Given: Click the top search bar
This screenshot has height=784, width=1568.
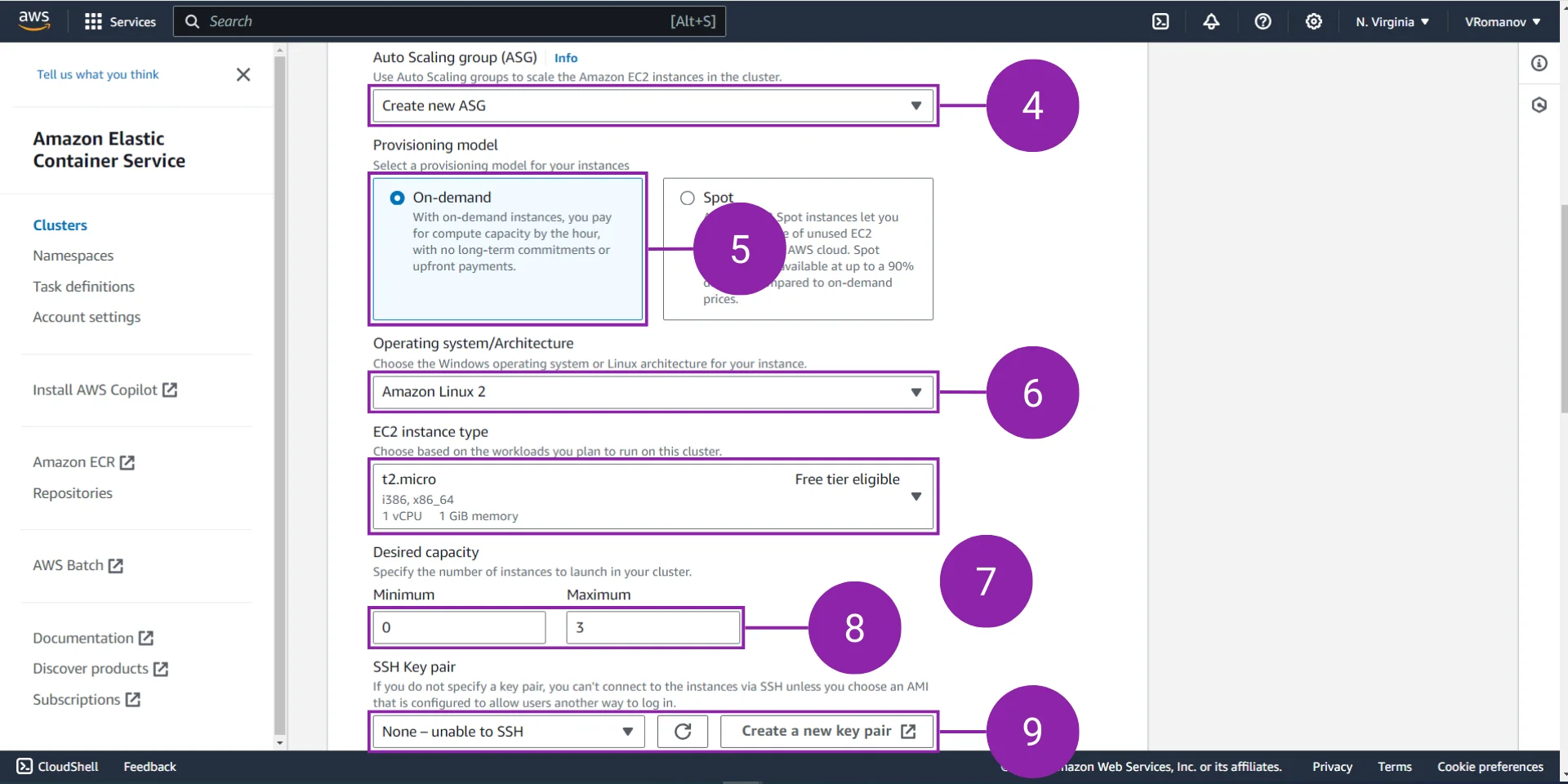Looking at the screenshot, I should (449, 21).
